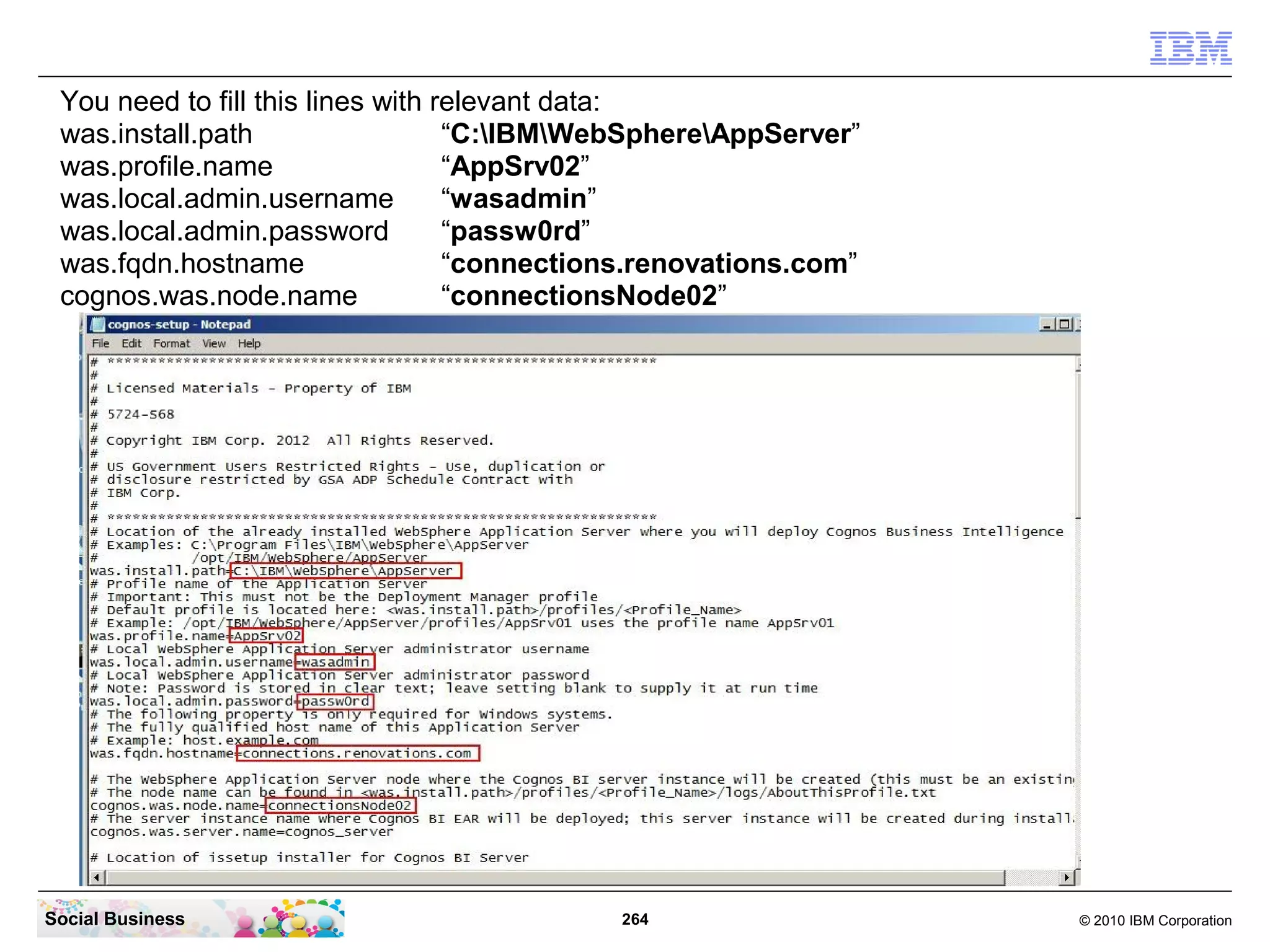The image size is (1270, 952).
Task: Open the Format menu in Notepad
Action: 172,343
